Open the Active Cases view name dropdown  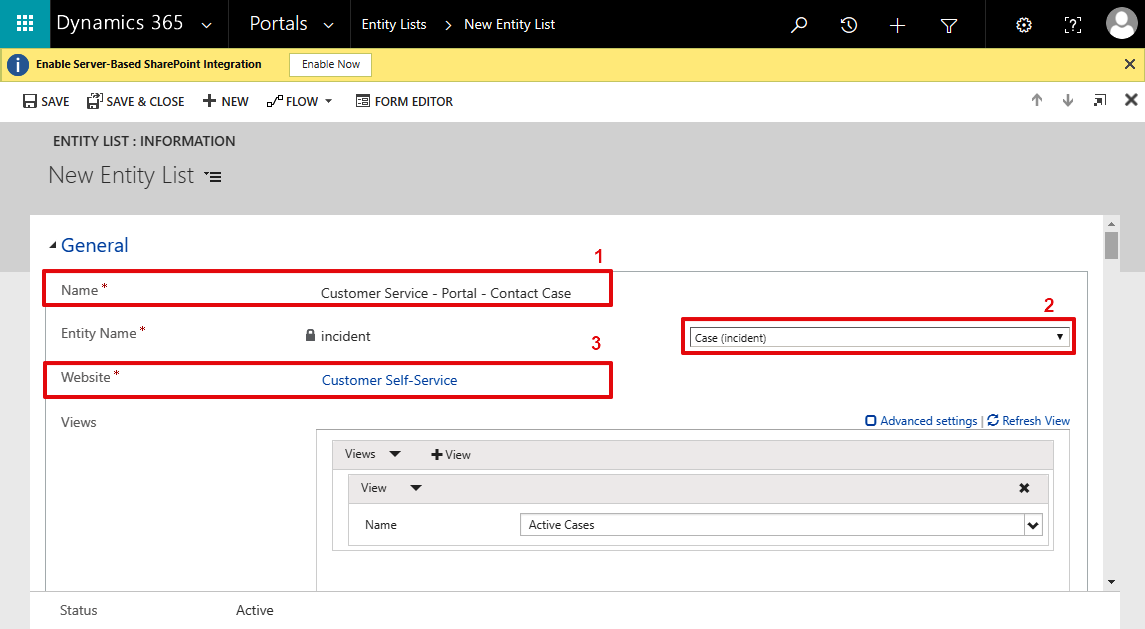coord(1033,525)
